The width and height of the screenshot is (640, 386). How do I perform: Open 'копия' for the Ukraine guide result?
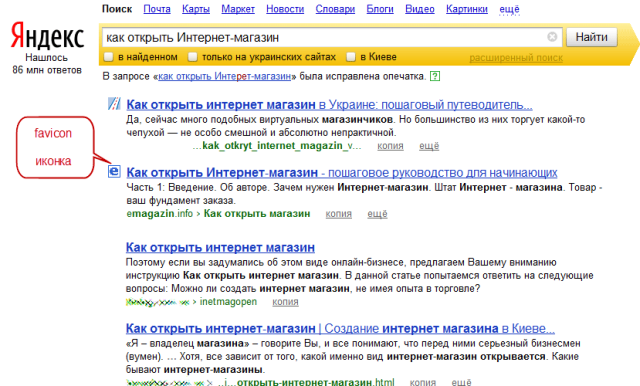click(390, 146)
